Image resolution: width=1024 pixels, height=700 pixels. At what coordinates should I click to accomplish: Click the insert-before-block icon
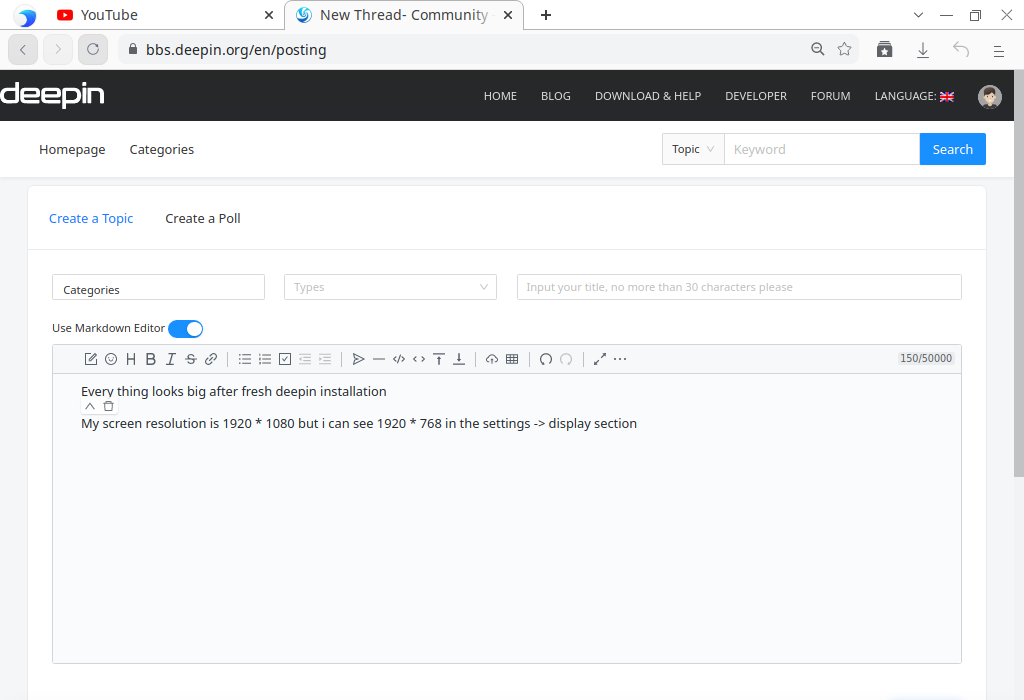pyautogui.click(x=439, y=359)
